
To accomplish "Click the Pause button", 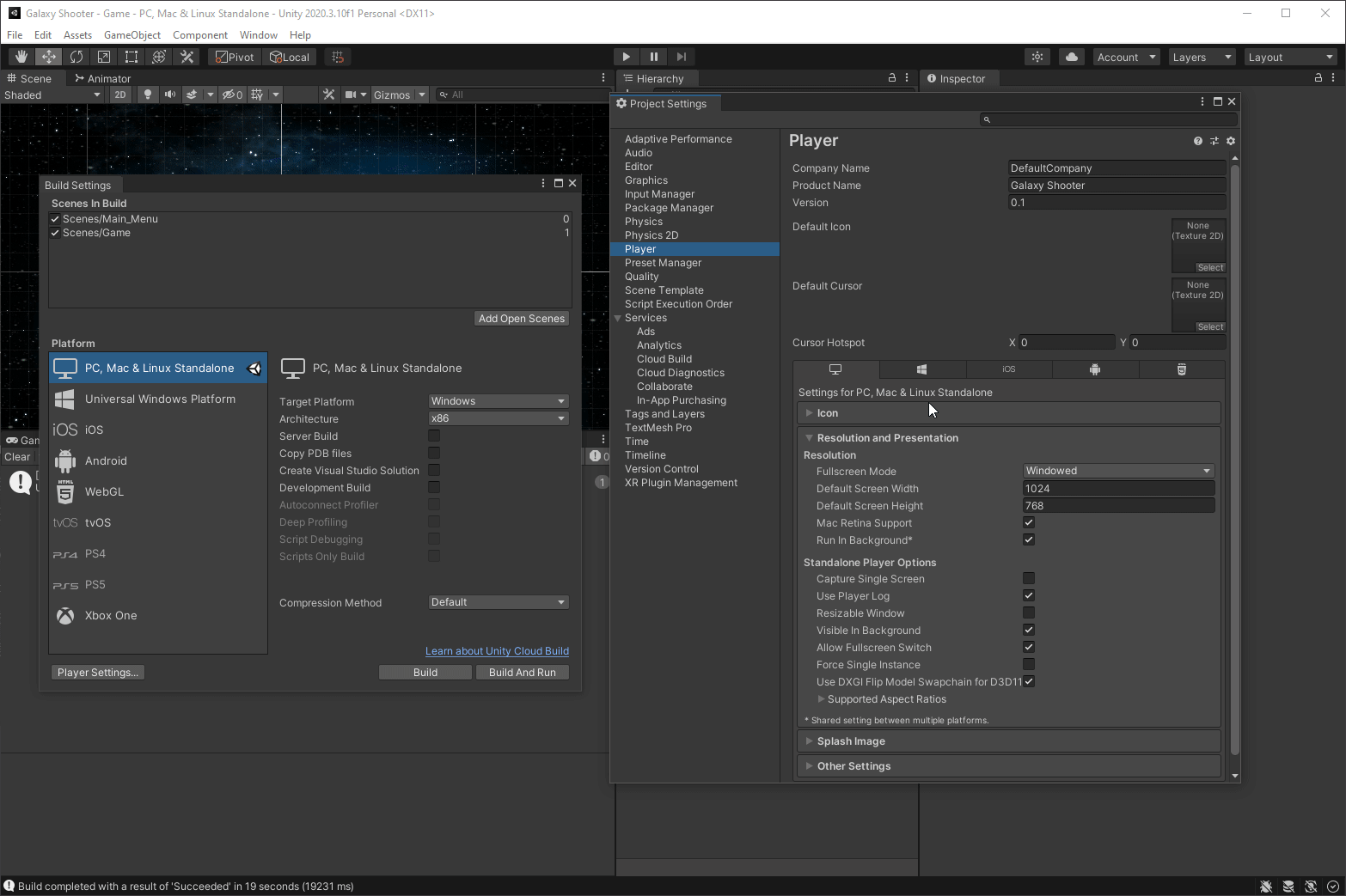I will tap(653, 57).
